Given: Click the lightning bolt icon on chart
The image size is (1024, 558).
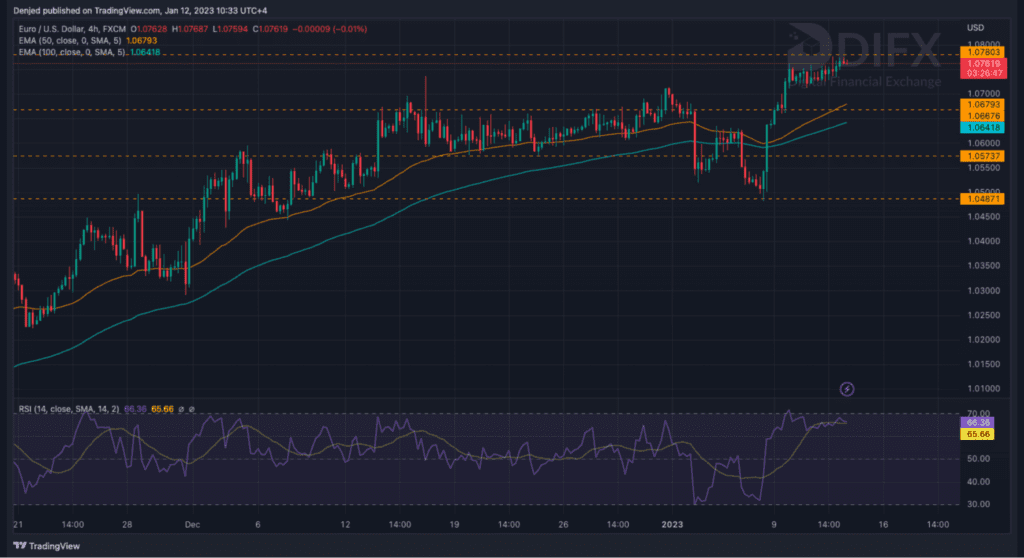Looking at the screenshot, I should tap(847, 388).
